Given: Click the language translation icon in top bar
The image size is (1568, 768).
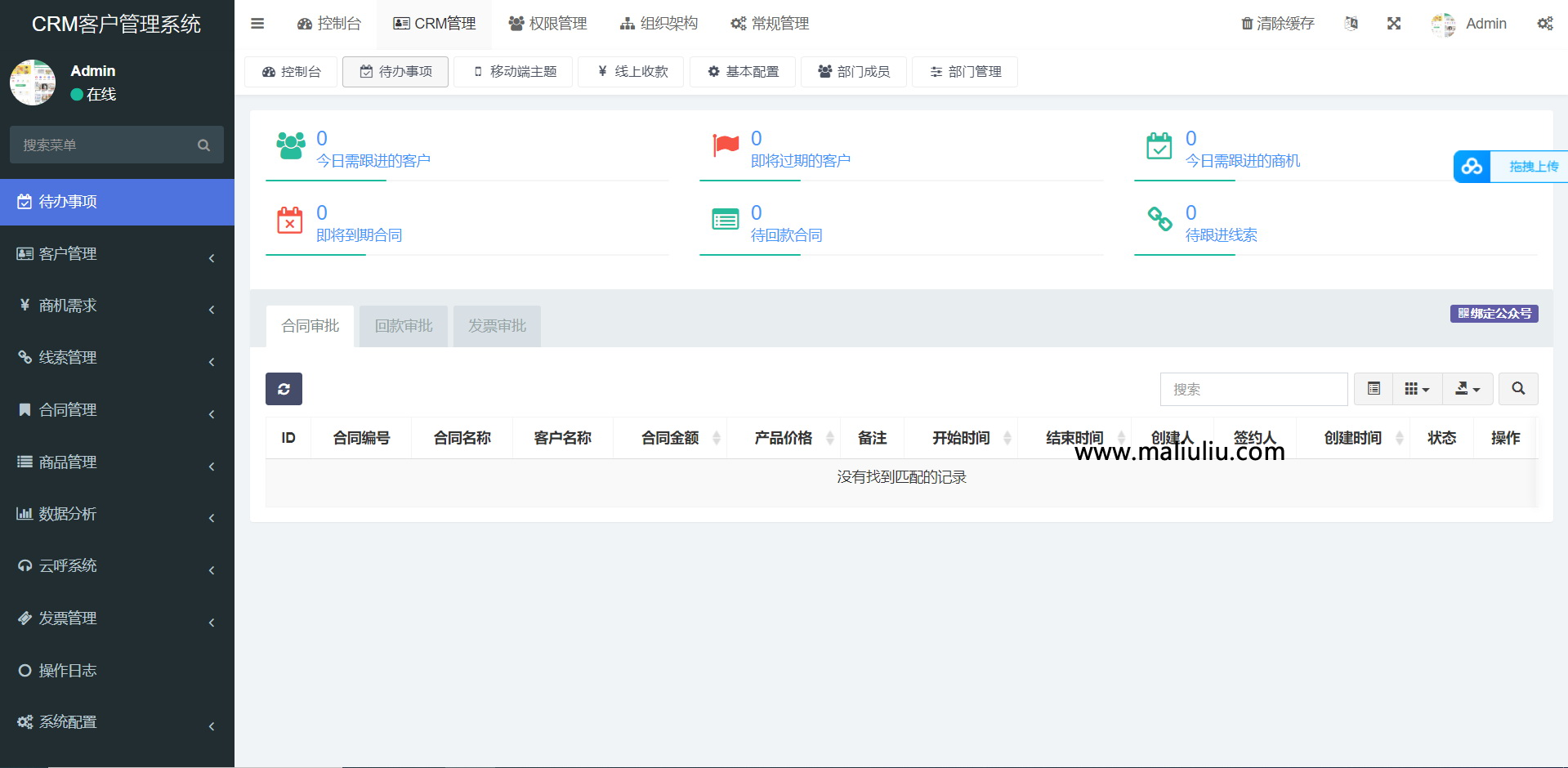Looking at the screenshot, I should [1351, 23].
